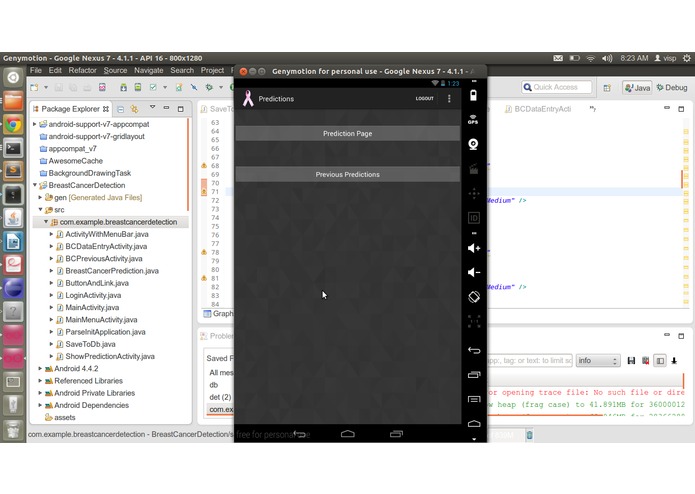Image resolution: width=695 pixels, height=494 pixels.
Task: Click home icon in Genymotion side toolbar
Action: click(474, 424)
